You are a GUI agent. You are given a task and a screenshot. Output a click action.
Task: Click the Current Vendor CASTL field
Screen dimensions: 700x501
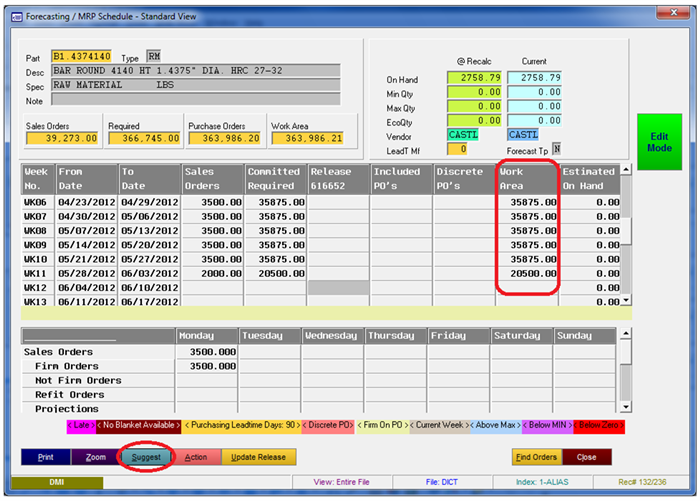[x=523, y=134]
